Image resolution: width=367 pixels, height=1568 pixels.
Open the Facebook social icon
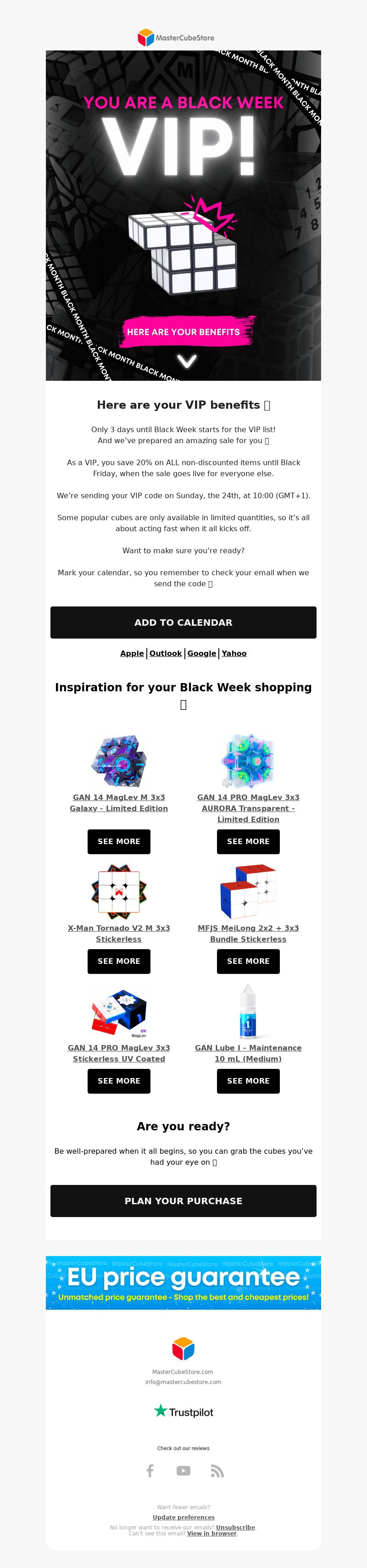tap(150, 1471)
